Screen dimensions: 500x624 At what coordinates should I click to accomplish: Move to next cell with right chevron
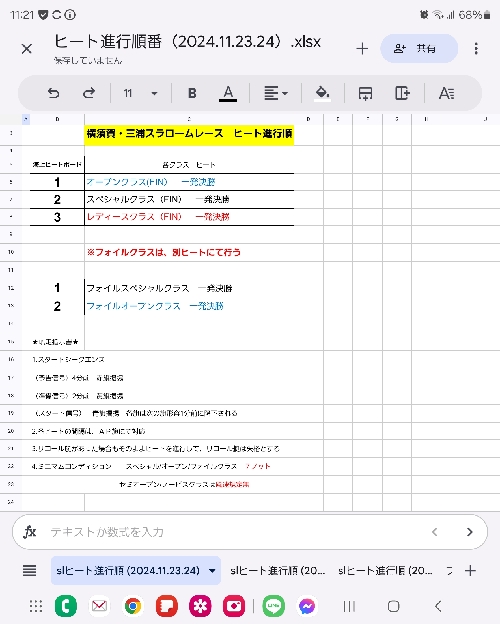tap(470, 532)
